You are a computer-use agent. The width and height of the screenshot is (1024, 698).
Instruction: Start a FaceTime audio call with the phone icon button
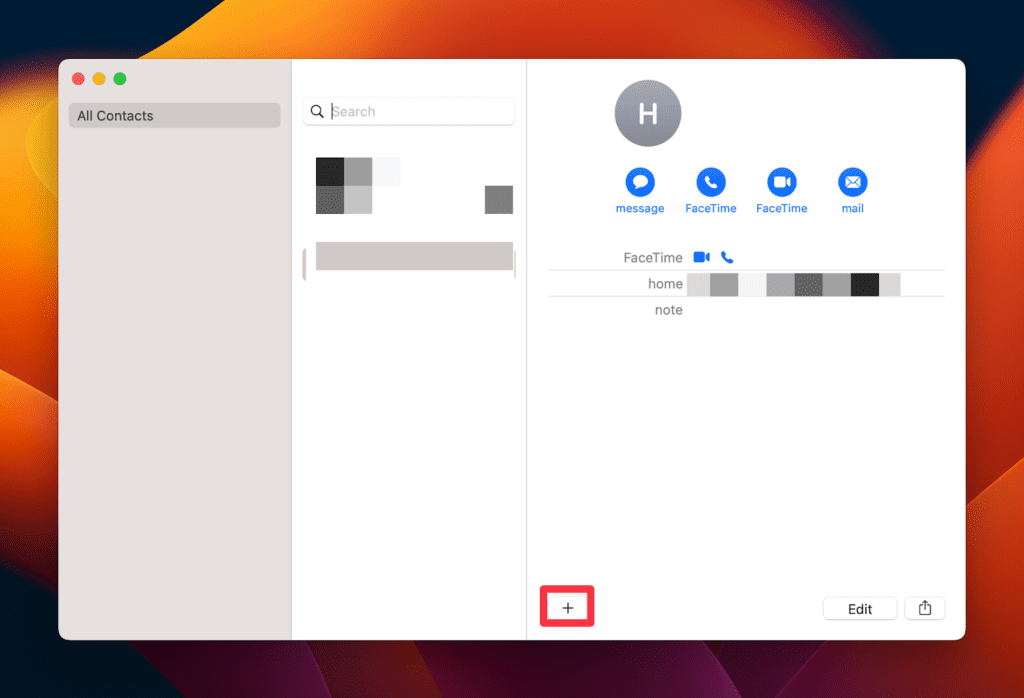coord(711,182)
